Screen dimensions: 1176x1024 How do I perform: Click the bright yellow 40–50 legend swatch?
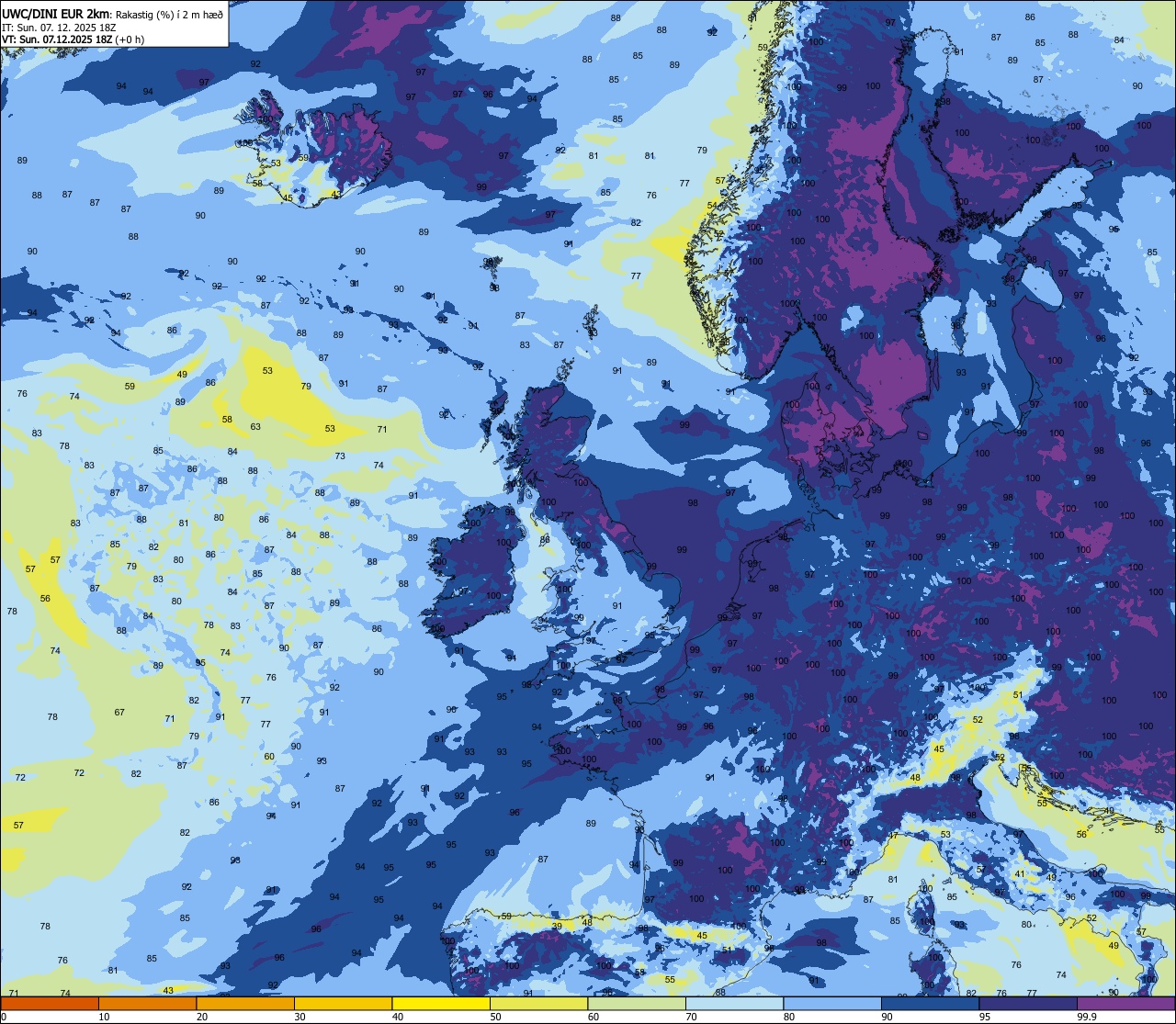(x=441, y=1003)
